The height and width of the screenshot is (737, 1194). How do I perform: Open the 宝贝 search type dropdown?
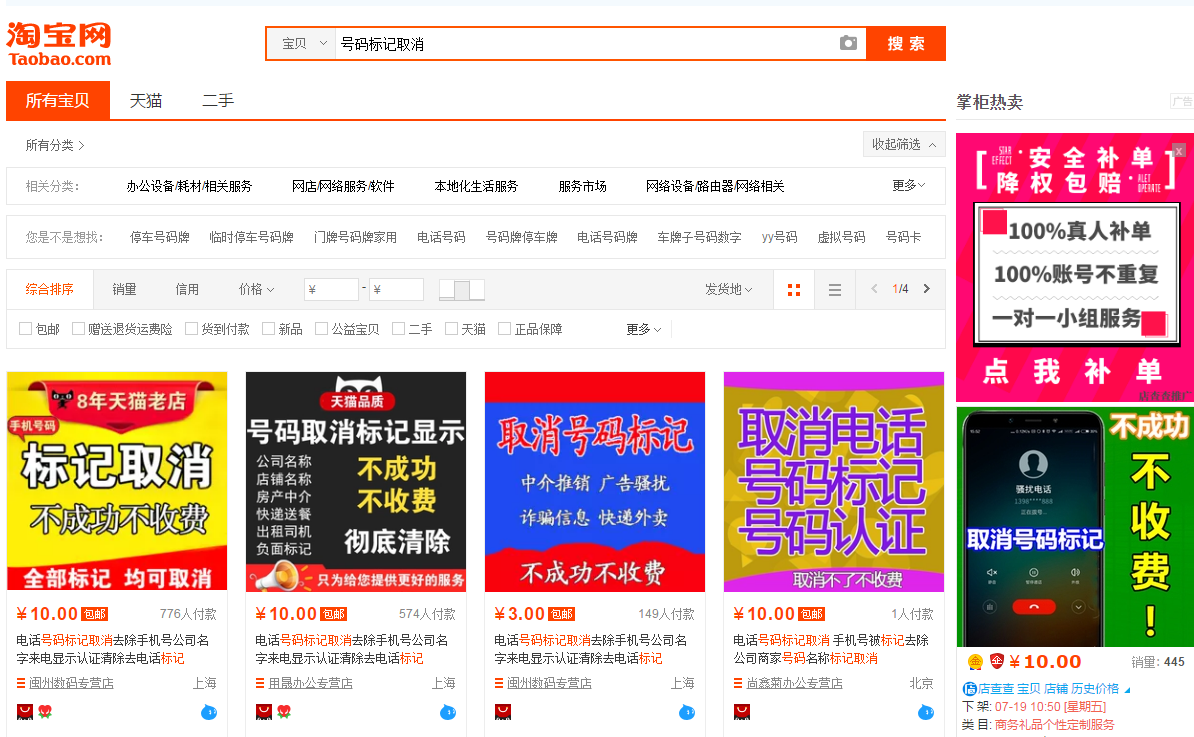coord(304,43)
